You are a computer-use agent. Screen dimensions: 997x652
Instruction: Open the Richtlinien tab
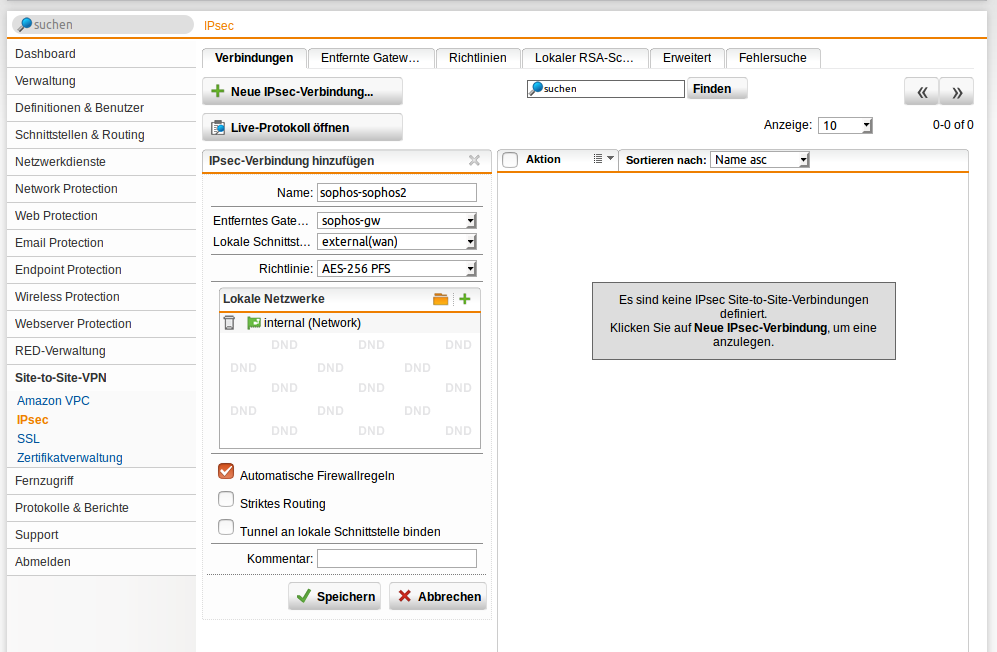point(478,58)
